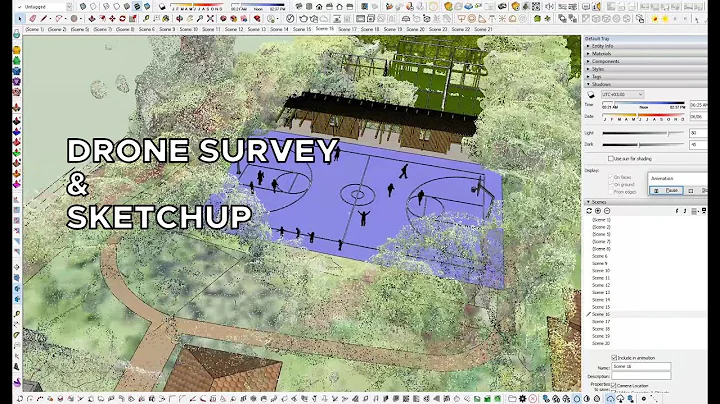The image size is (720, 404).
Task: Click the Pause animation button
Action: (x=667, y=190)
